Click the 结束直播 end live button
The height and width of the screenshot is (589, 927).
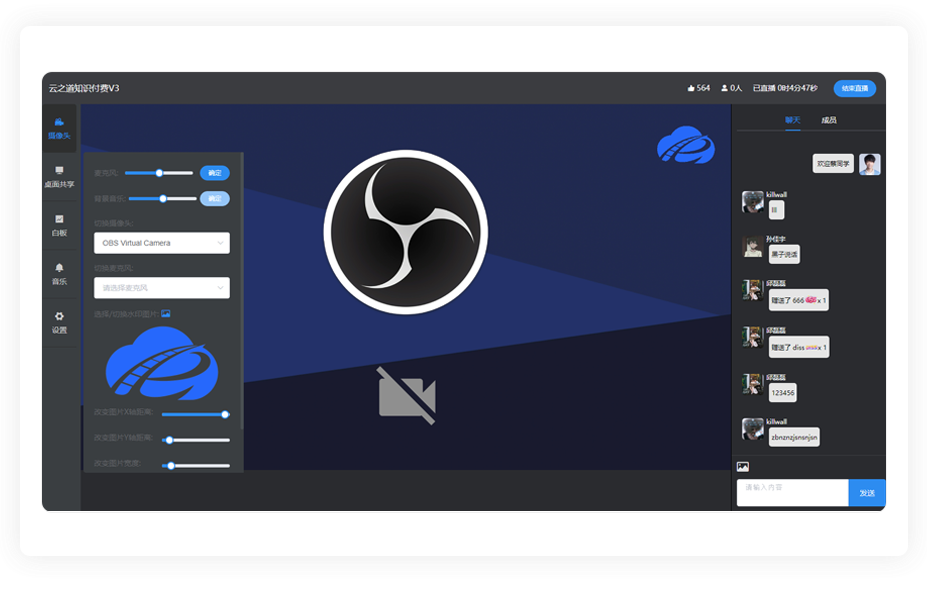(855, 88)
